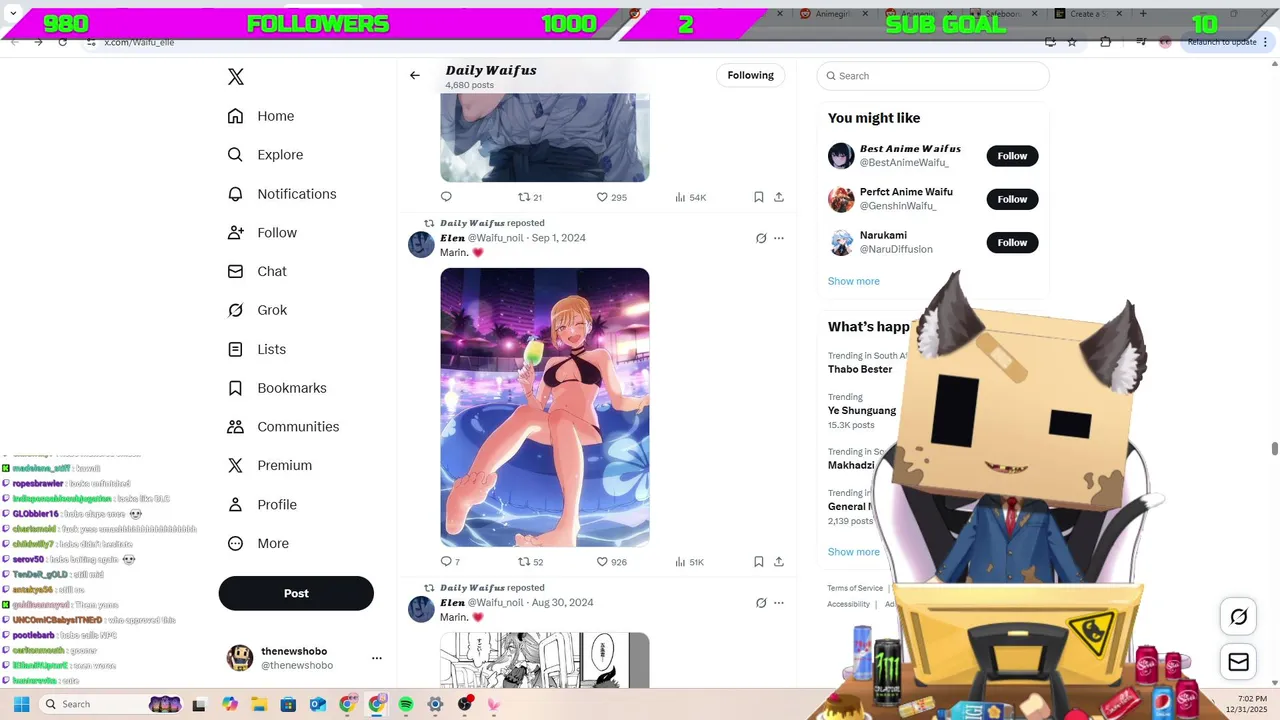
Task: Open Communities in the sidebar
Action: [x=283, y=427]
